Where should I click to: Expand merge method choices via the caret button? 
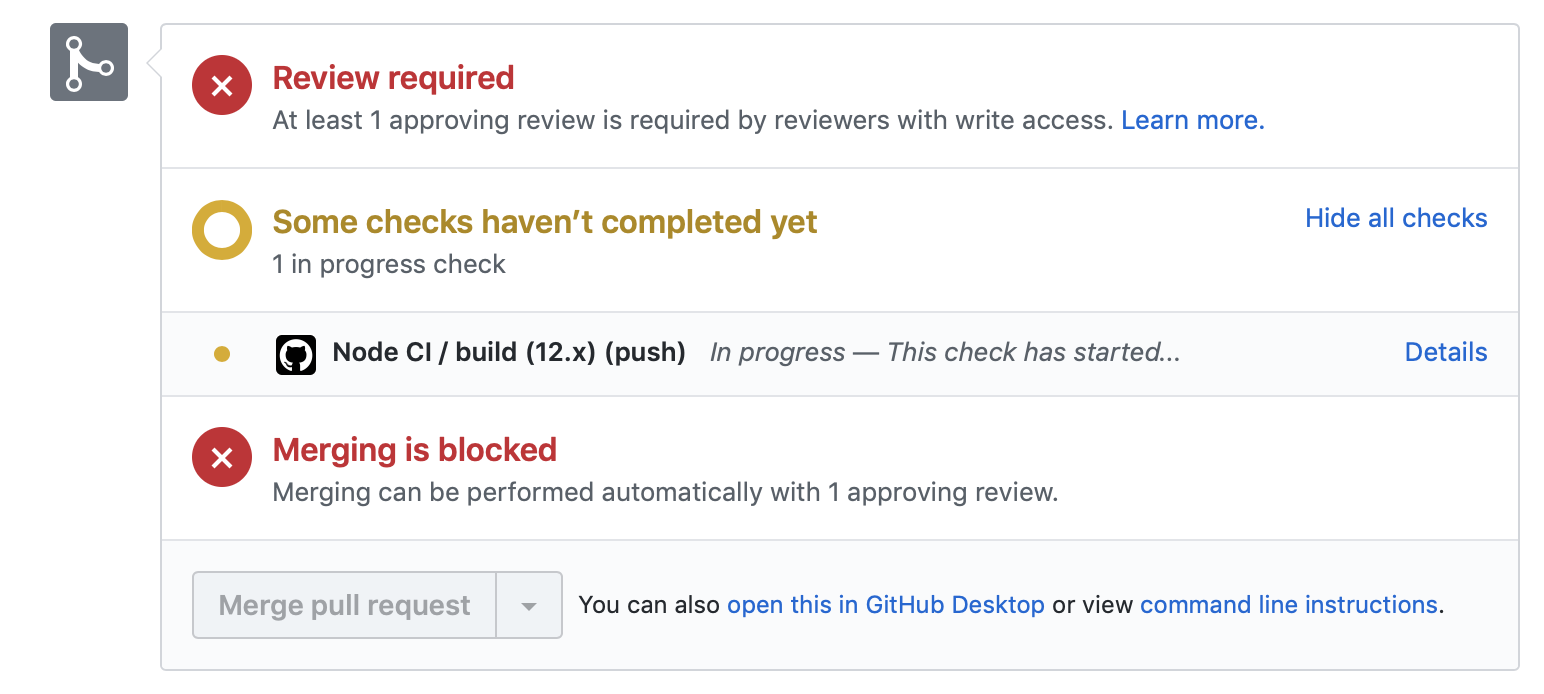pos(528,604)
